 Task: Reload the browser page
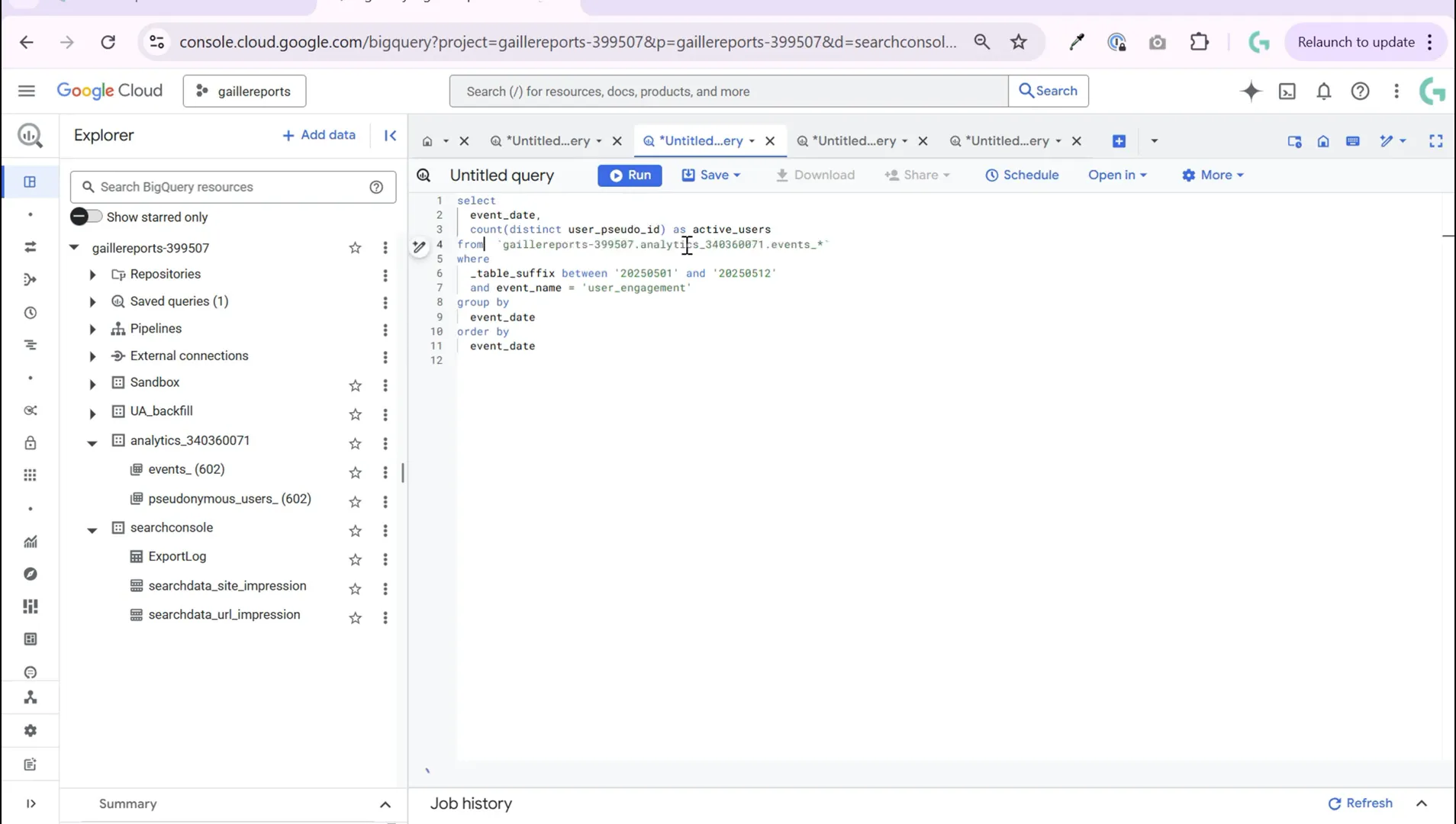point(108,42)
